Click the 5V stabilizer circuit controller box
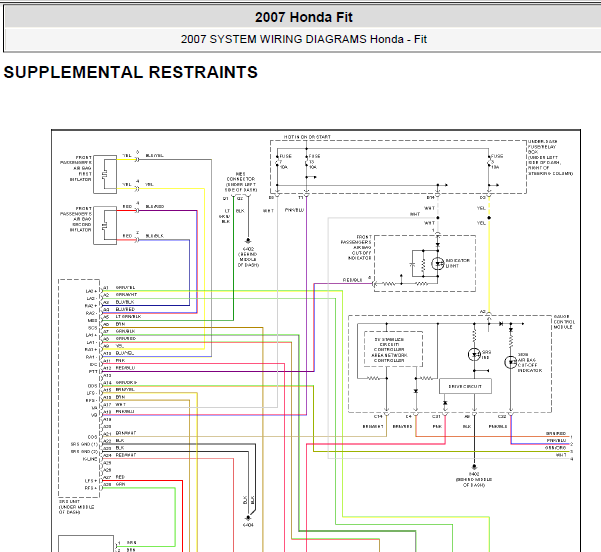The width and height of the screenshot is (601, 552). point(393,349)
